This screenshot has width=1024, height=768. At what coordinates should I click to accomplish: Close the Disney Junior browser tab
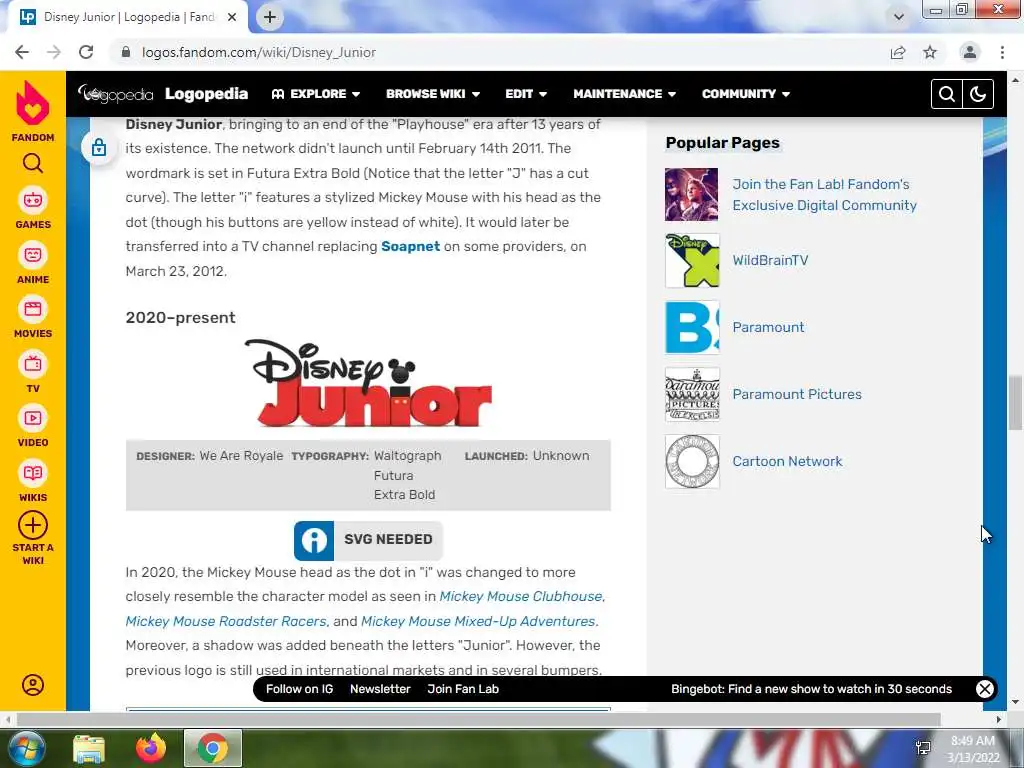click(232, 17)
